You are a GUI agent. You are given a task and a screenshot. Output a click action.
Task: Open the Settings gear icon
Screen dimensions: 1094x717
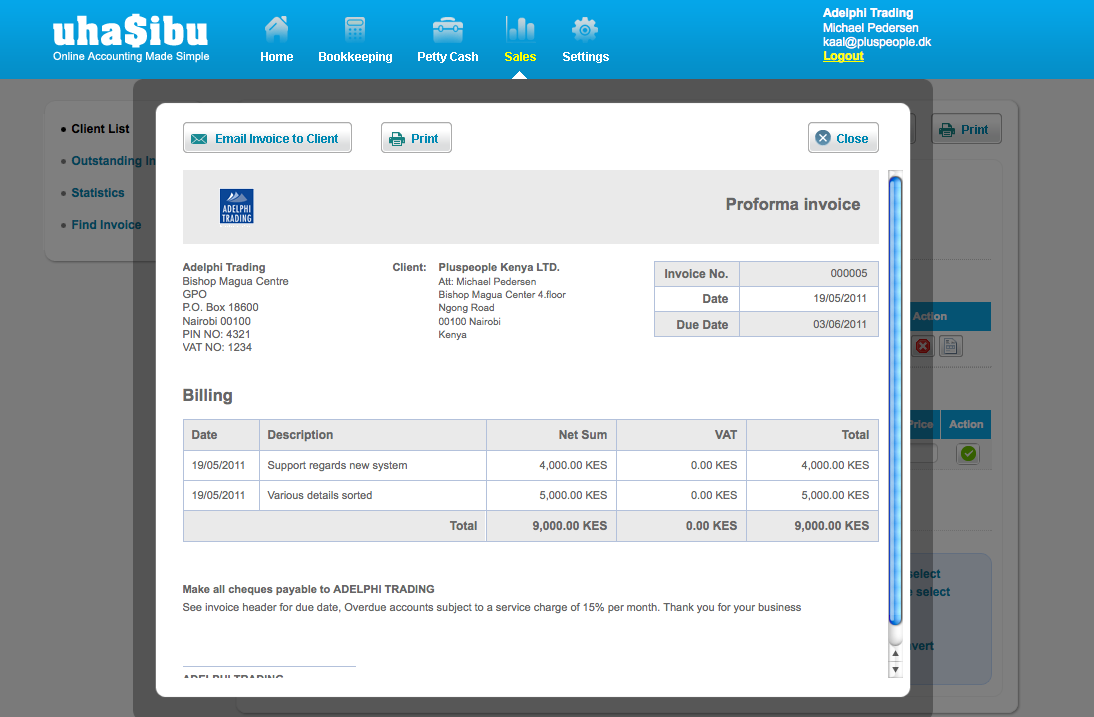pyautogui.click(x=585, y=29)
